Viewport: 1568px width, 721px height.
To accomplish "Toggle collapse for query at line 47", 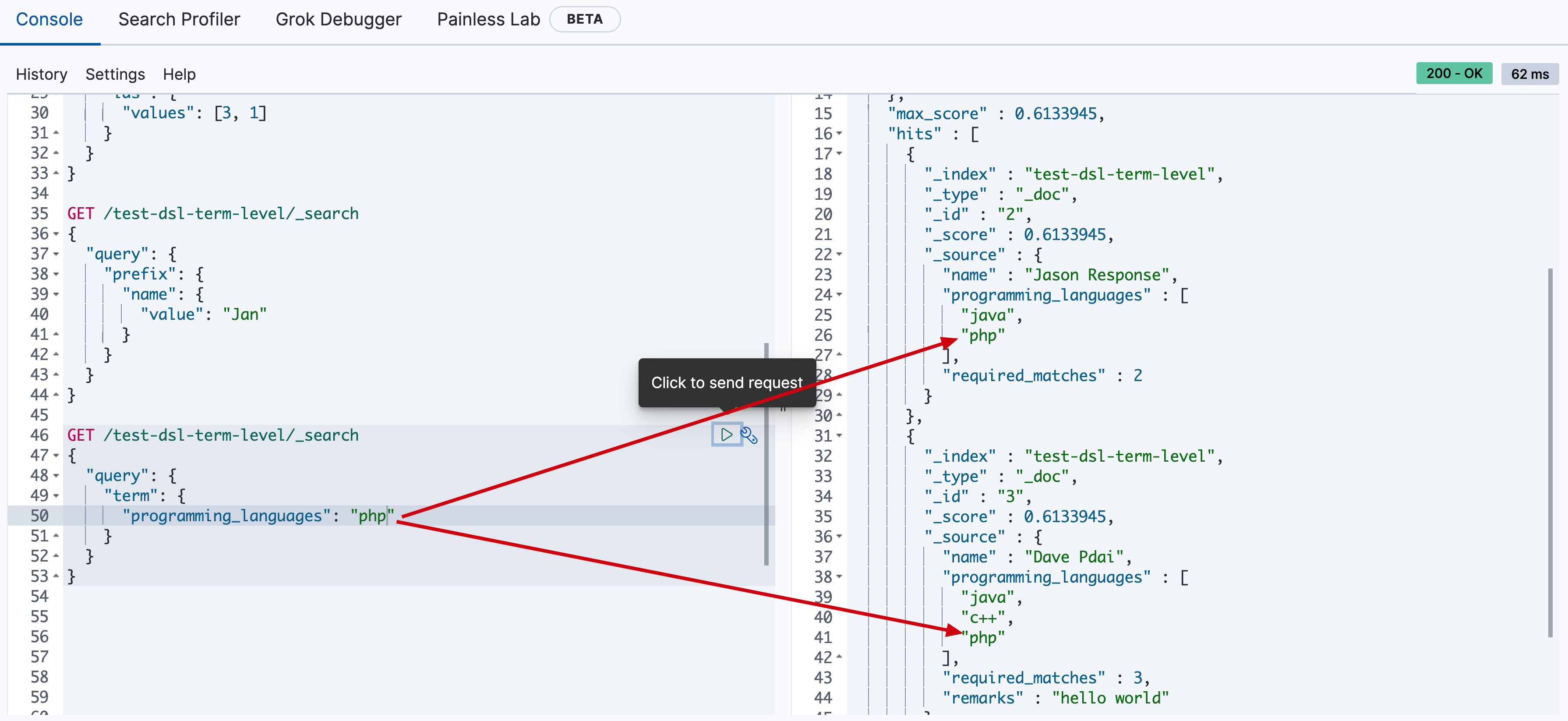I will [55, 455].
